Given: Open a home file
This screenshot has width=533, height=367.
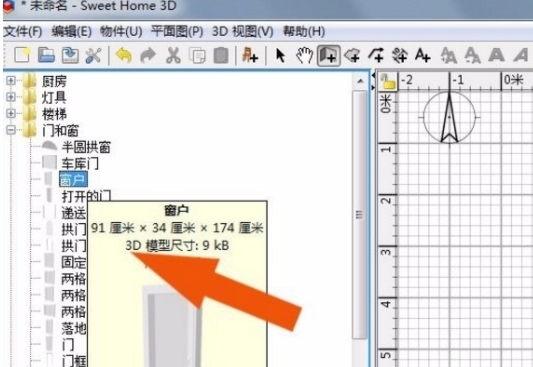Looking at the screenshot, I should click(46, 55).
